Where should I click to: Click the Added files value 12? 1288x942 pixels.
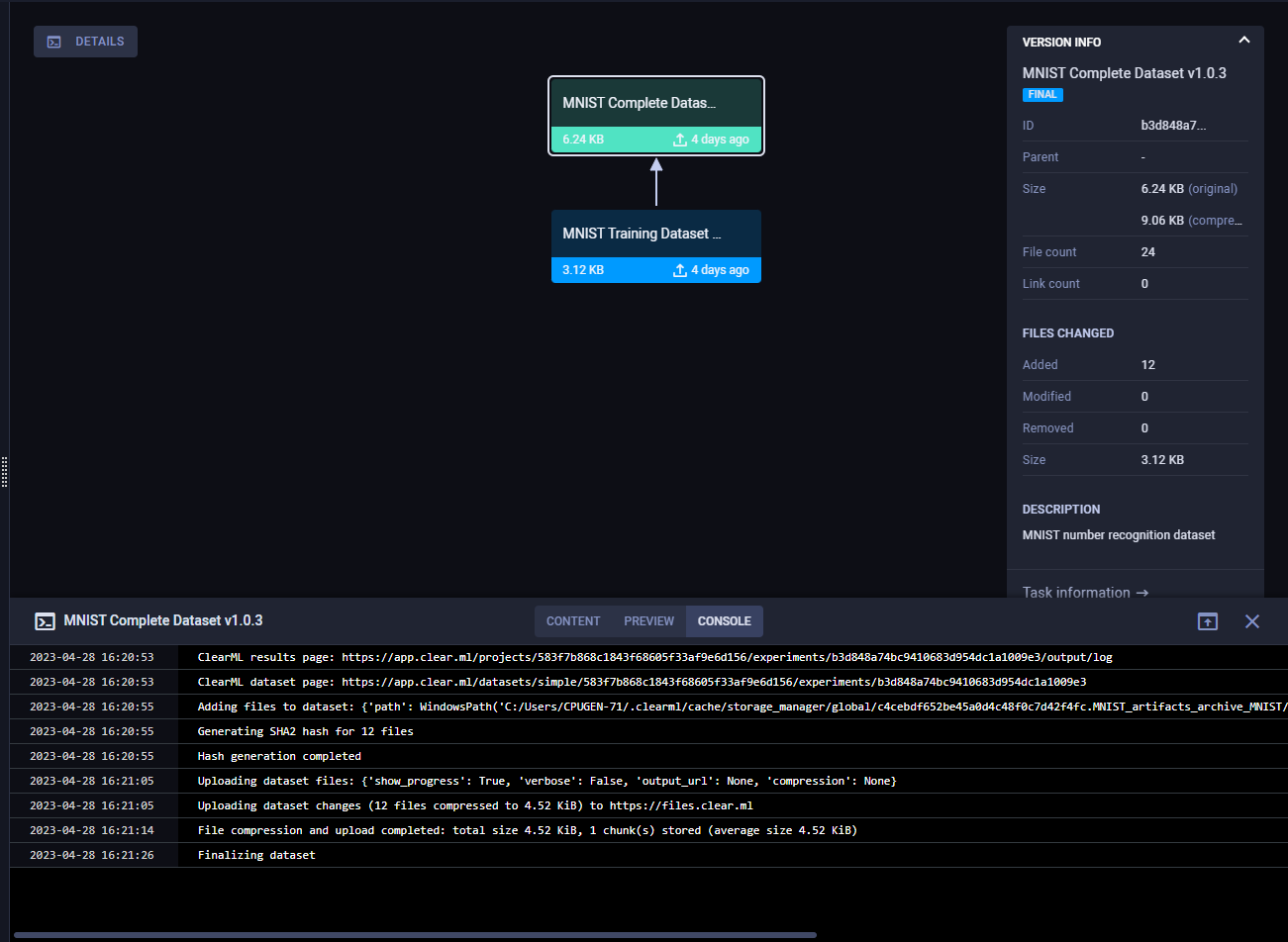[x=1148, y=365]
